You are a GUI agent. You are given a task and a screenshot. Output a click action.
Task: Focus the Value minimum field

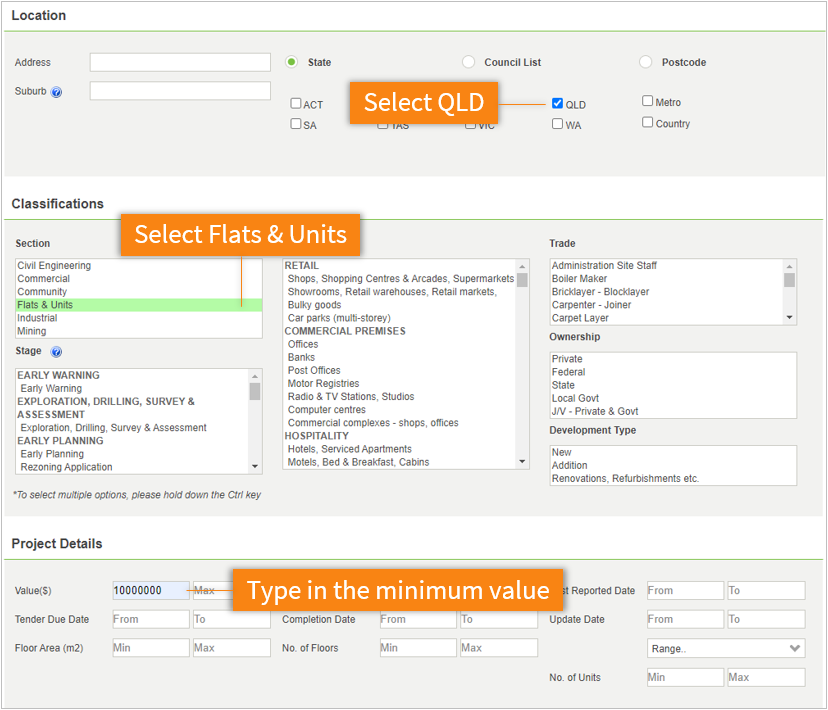pyautogui.click(x=151, y=591)
